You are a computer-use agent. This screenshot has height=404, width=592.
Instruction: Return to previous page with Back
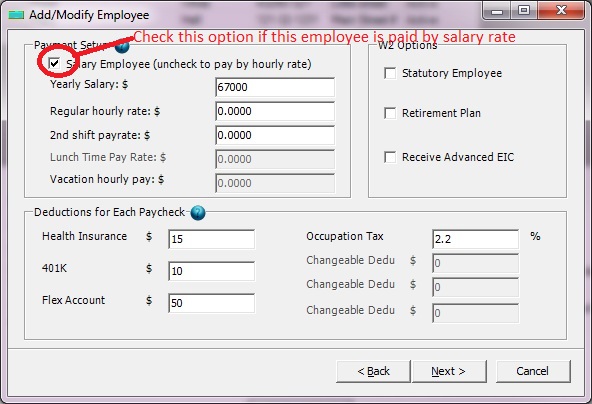(x=373, y=372)
